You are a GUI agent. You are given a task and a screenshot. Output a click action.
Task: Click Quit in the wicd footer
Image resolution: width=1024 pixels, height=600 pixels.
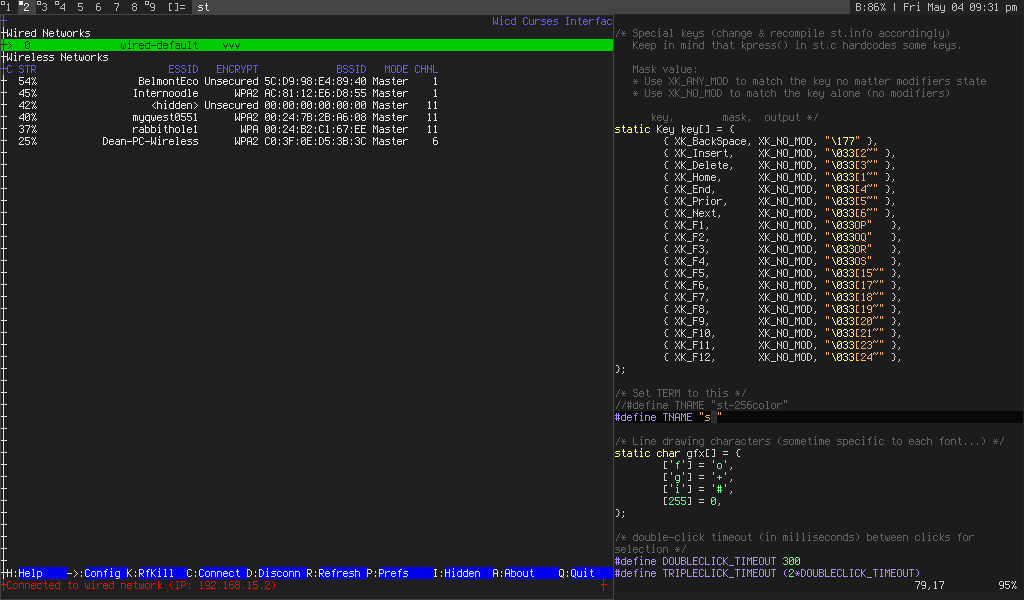(x=576, y=573)
